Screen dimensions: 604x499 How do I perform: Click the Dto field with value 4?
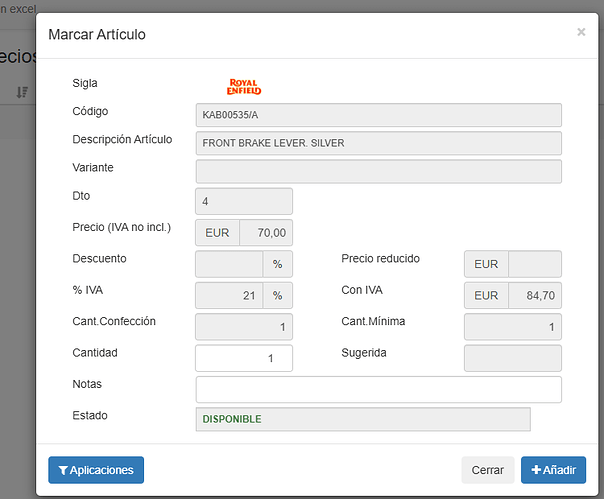[244, 201]
